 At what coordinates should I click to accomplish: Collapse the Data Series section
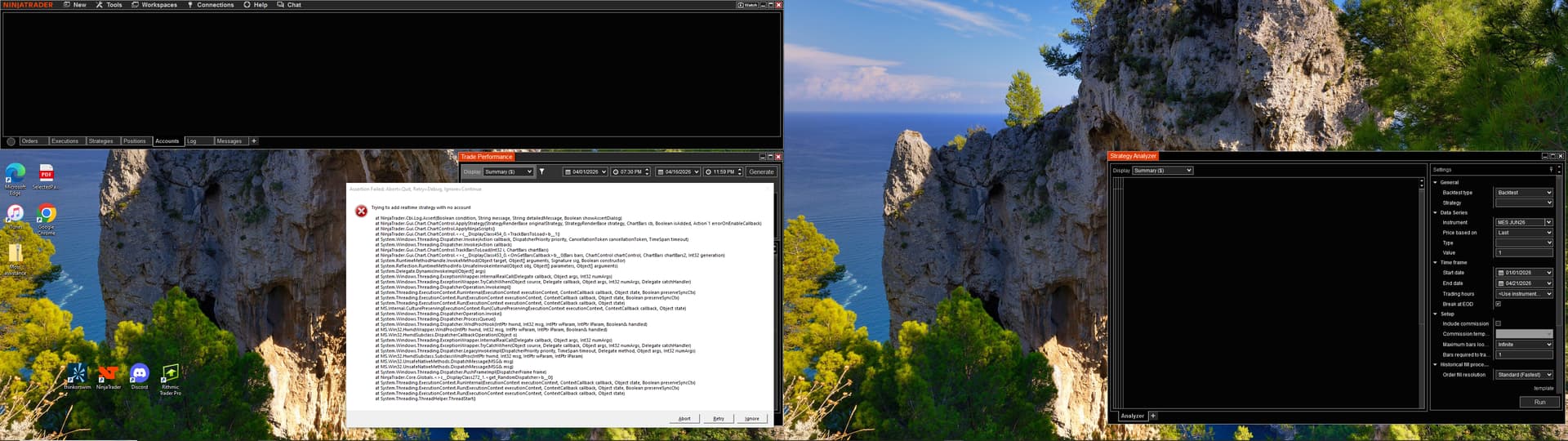[1436, 212]
